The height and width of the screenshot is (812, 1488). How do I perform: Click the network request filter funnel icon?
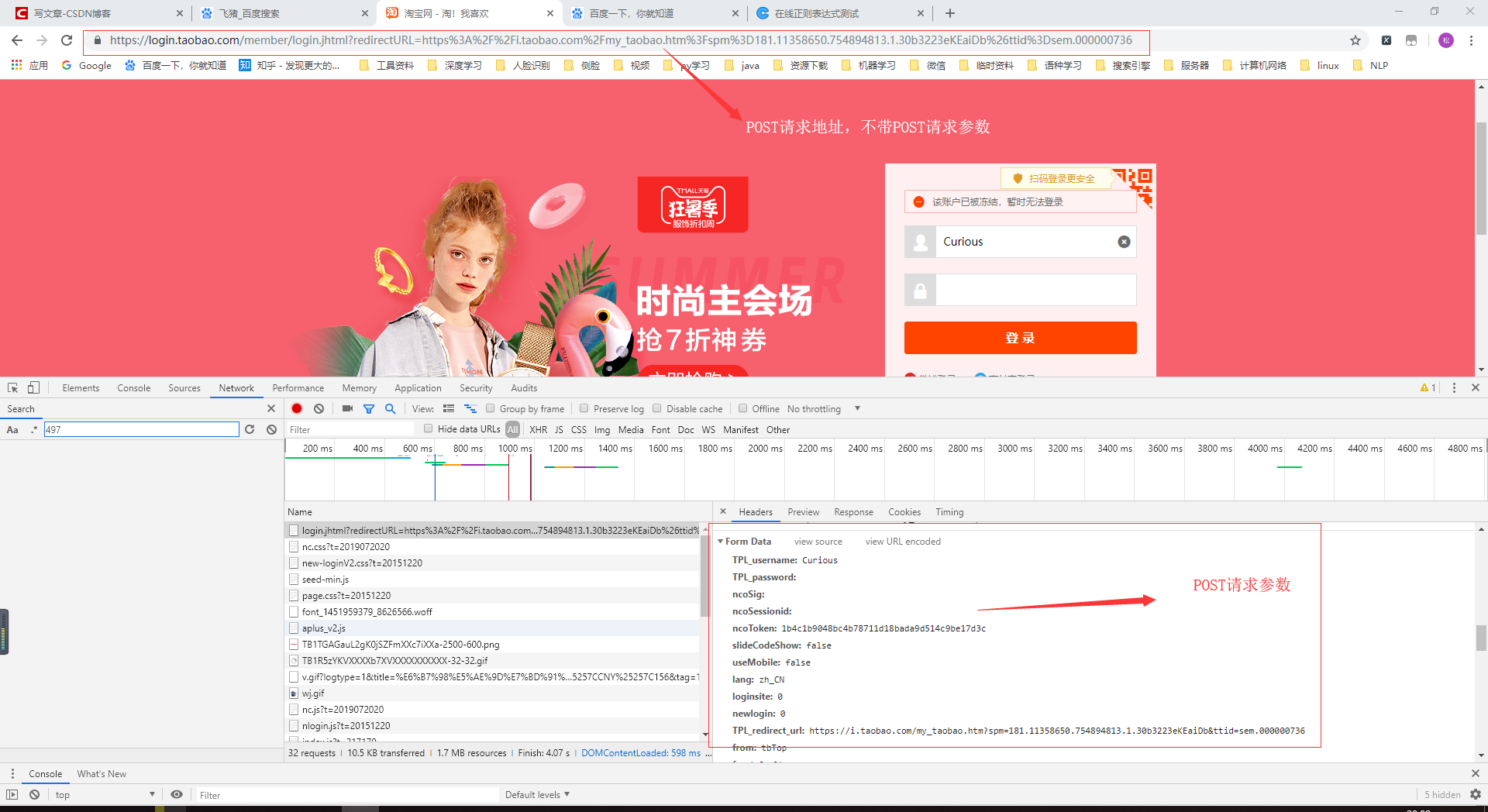tap(369, 408)
